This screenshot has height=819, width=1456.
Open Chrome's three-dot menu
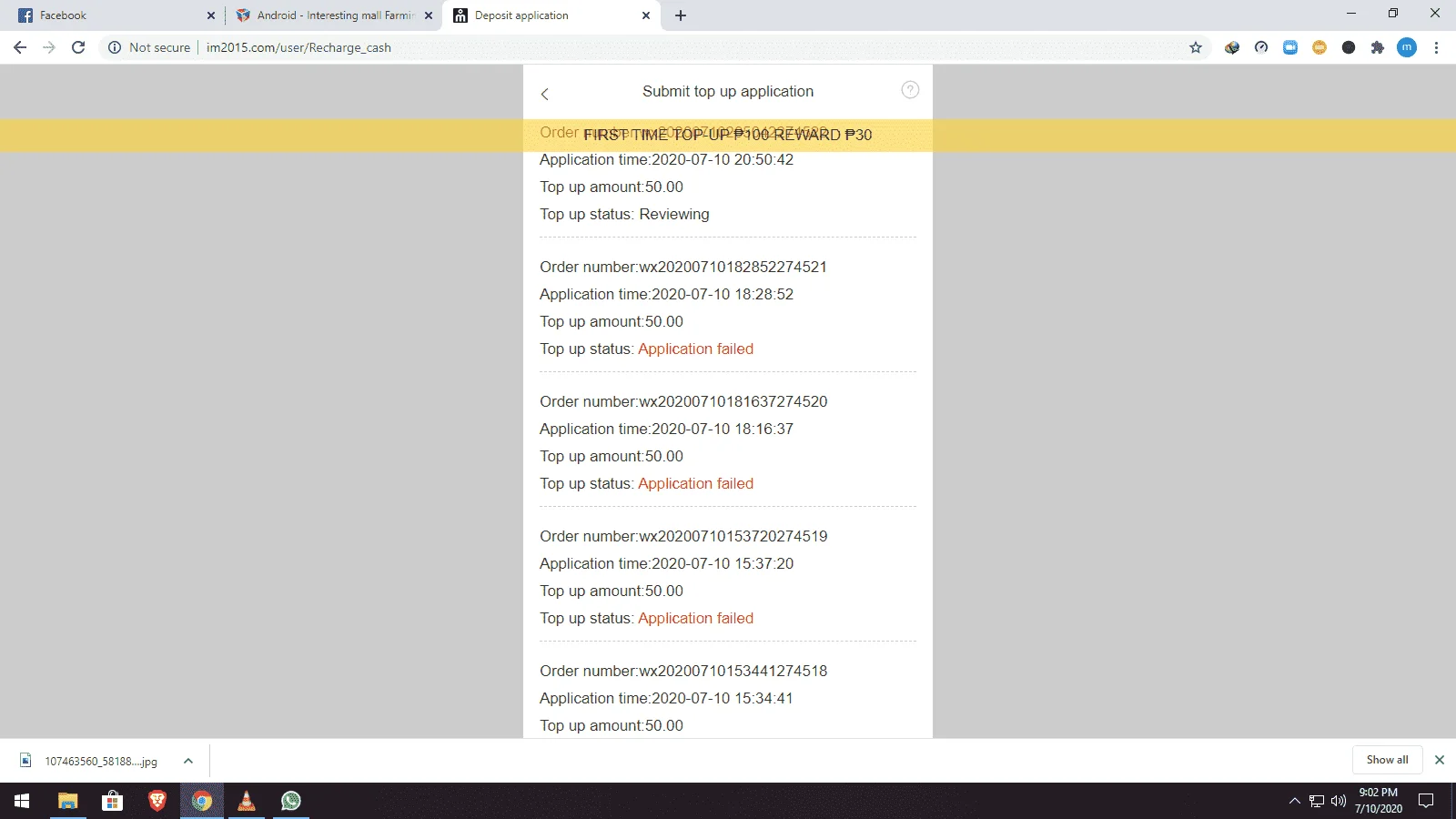click(x=1436, y=47)
